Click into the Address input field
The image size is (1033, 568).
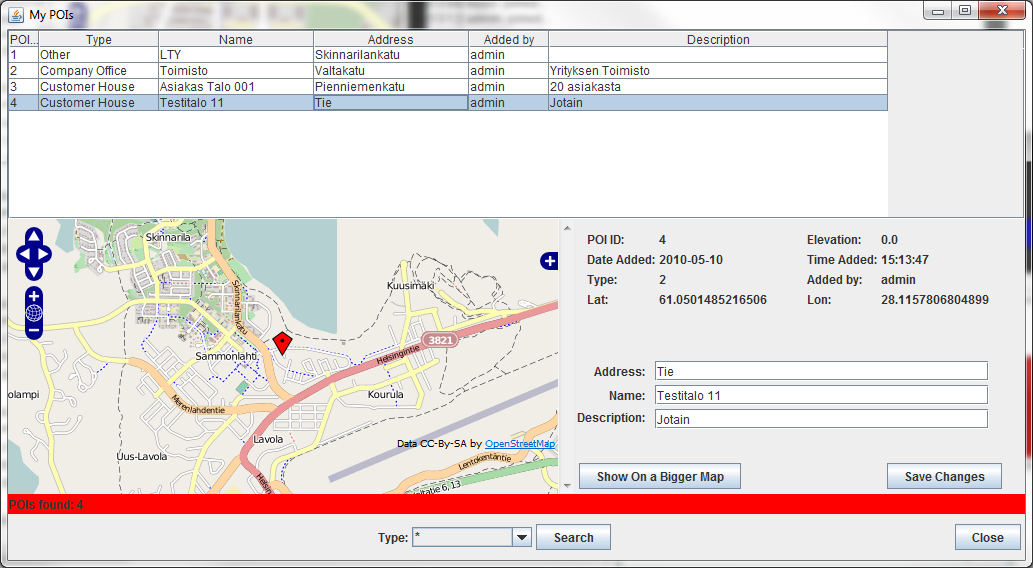coord(822,371)
